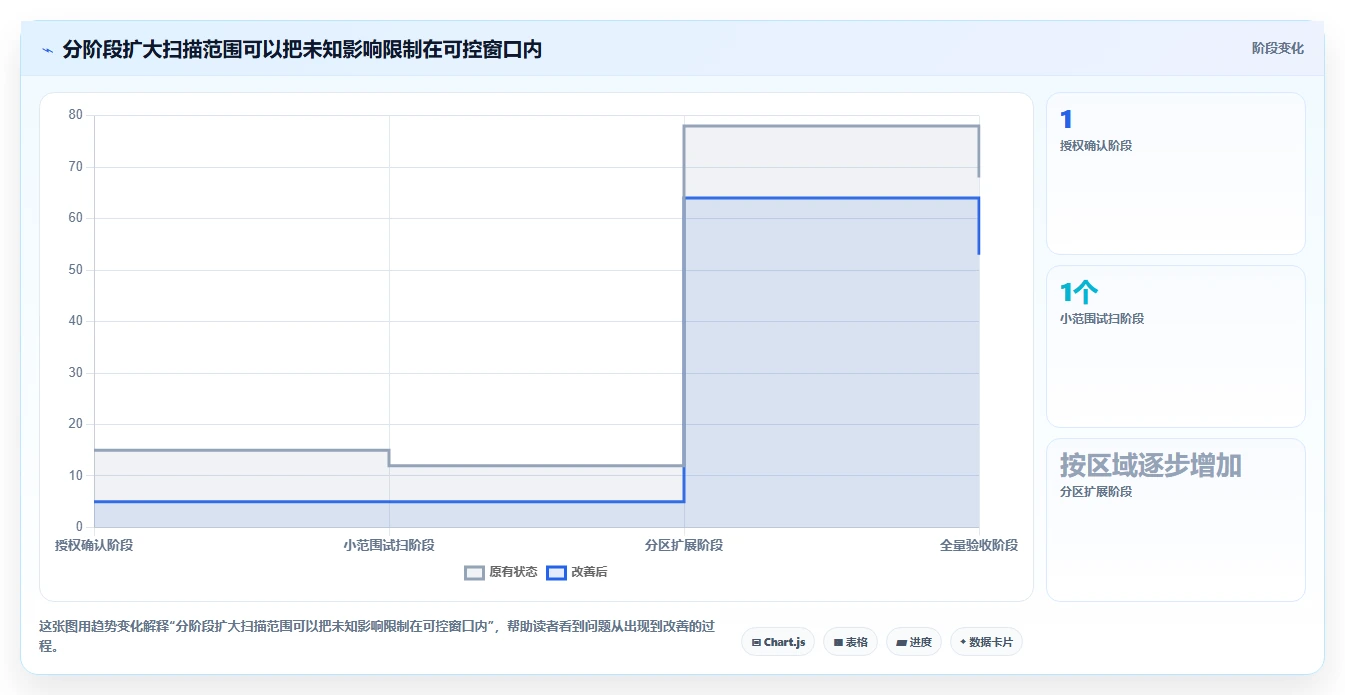Click the 分区扩展阶段 x-axis label
This screenshot has width=1345, height=695.
684,545
